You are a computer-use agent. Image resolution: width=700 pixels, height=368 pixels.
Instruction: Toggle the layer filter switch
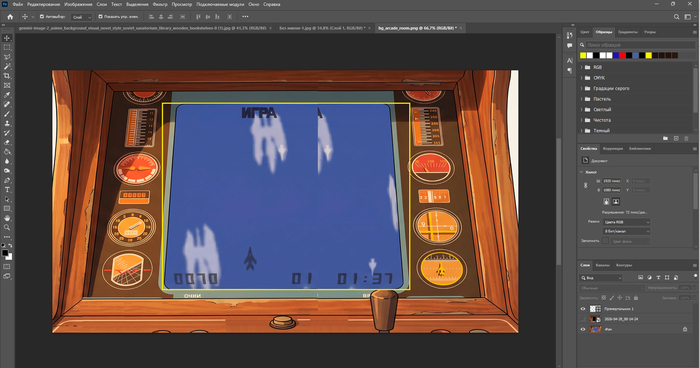tap(695, 276)
